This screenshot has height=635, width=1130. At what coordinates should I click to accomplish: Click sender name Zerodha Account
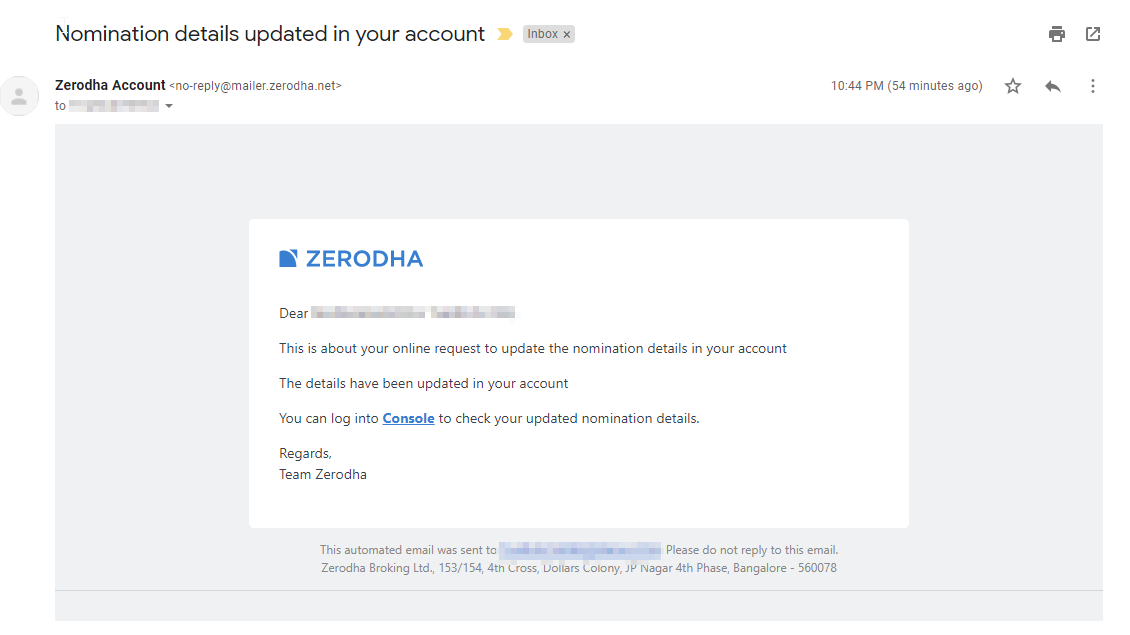pos(110,85)
